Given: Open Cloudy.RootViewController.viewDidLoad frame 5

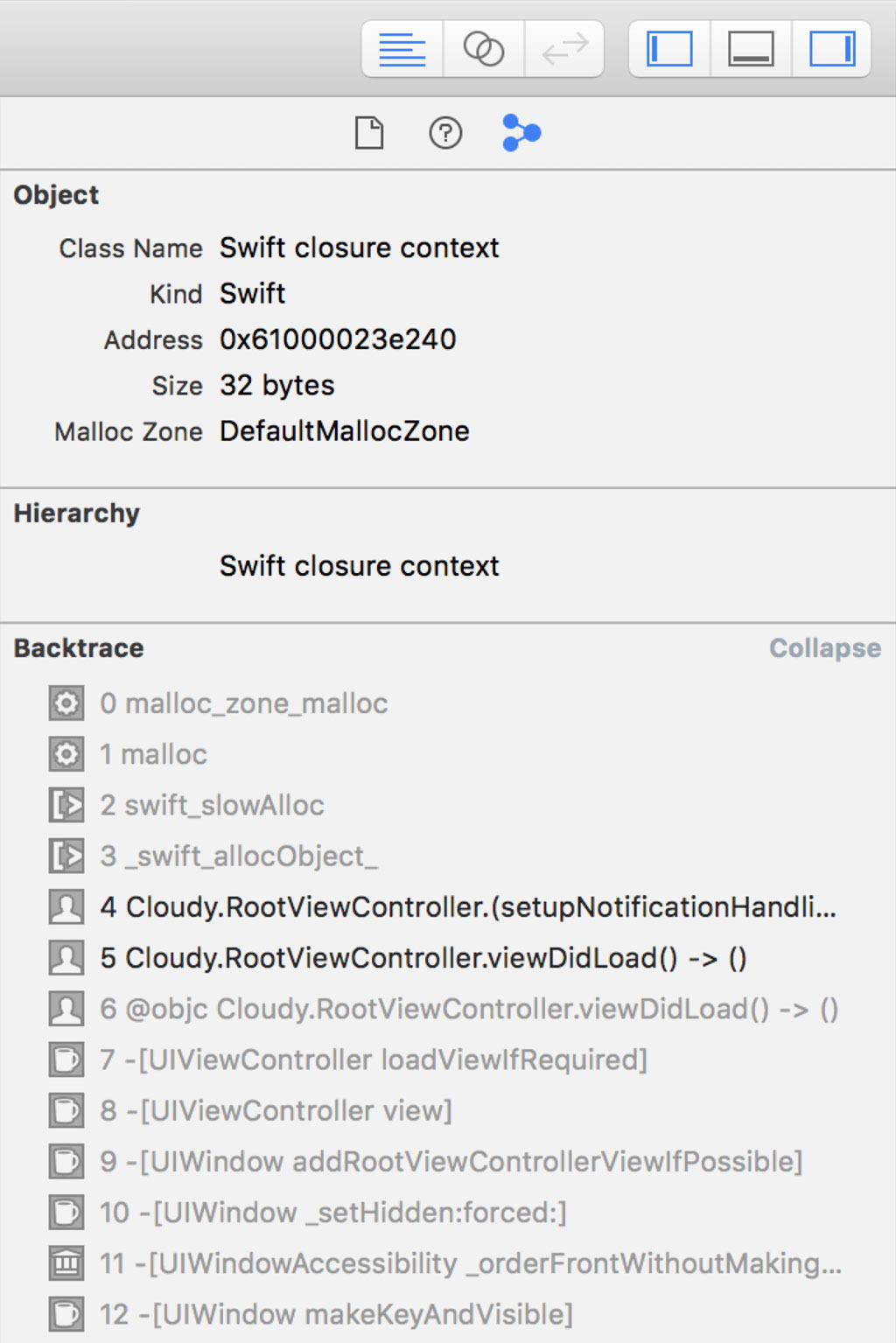Looking at the screenshot, I should pos(423,958).
